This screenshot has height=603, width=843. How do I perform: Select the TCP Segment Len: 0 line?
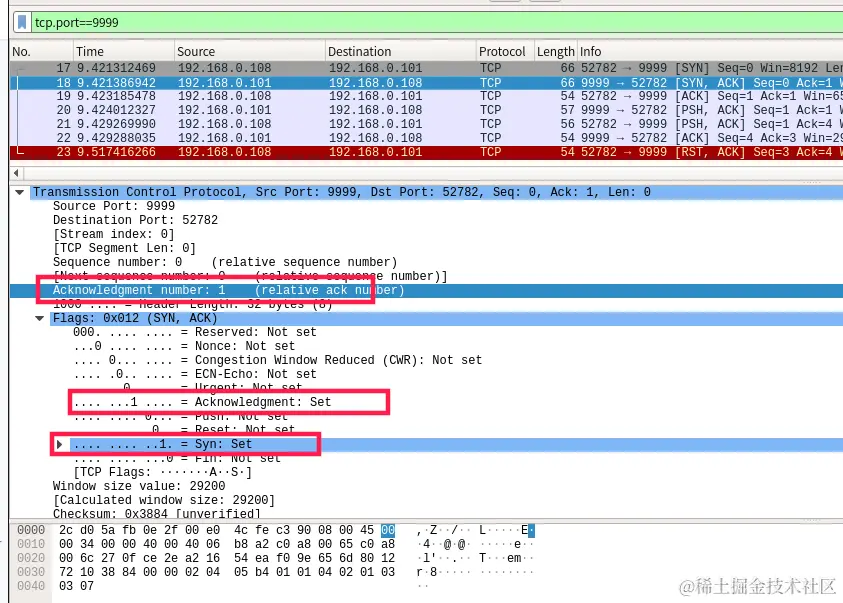124,248
